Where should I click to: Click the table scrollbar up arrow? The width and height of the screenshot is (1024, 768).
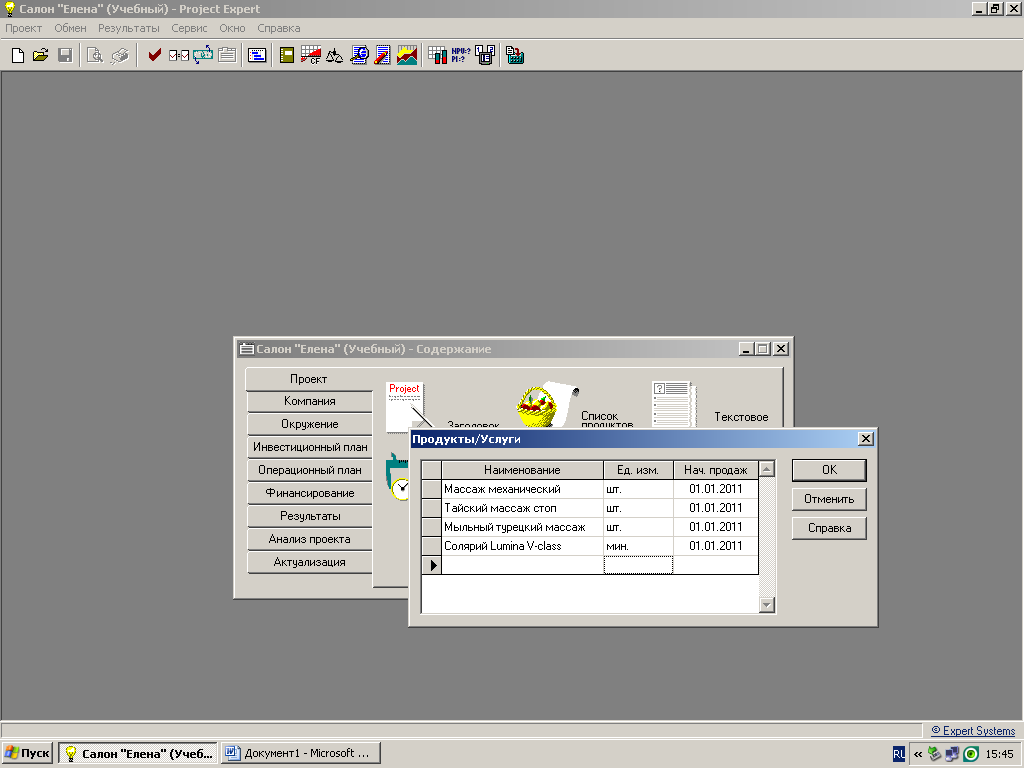pyautogui.click(x=767, y=469)
